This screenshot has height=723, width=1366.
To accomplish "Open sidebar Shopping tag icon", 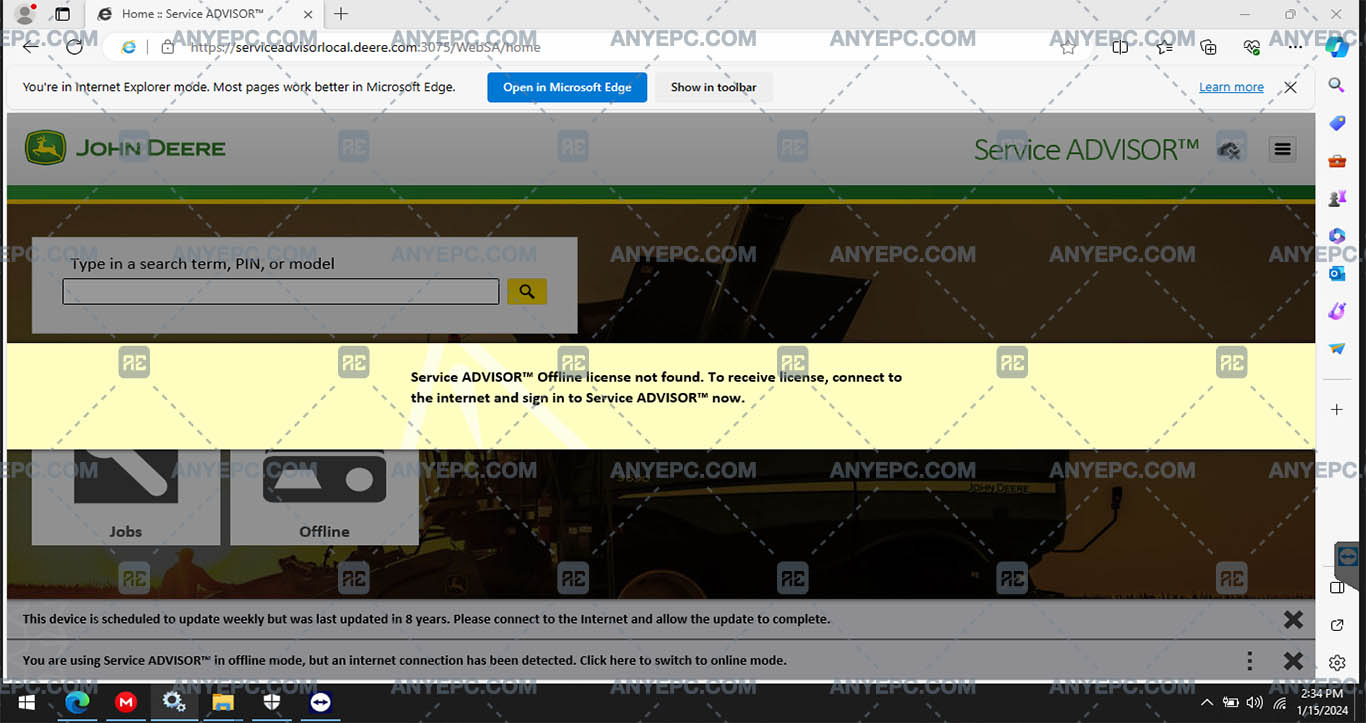I will 1337,123.
